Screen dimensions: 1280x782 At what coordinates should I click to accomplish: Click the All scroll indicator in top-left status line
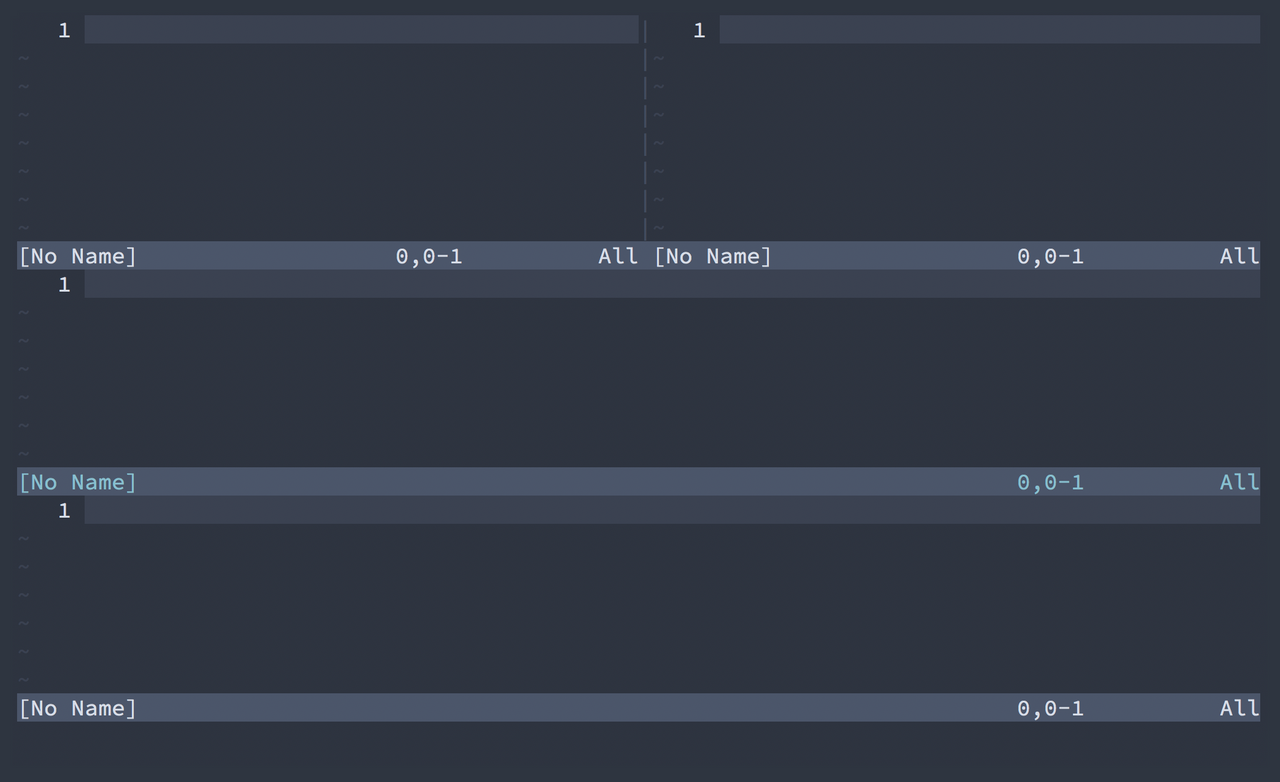[618, 256]
